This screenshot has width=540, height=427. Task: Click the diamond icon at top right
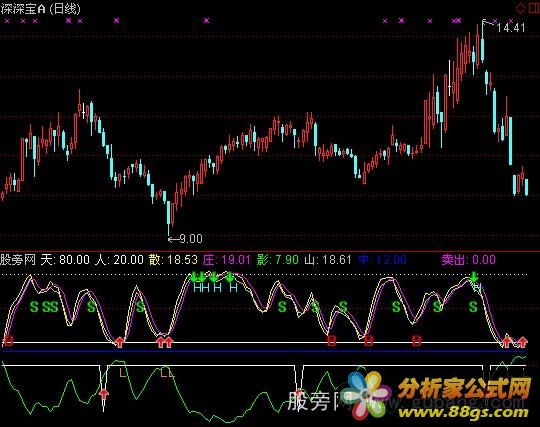tap(520, 8)
